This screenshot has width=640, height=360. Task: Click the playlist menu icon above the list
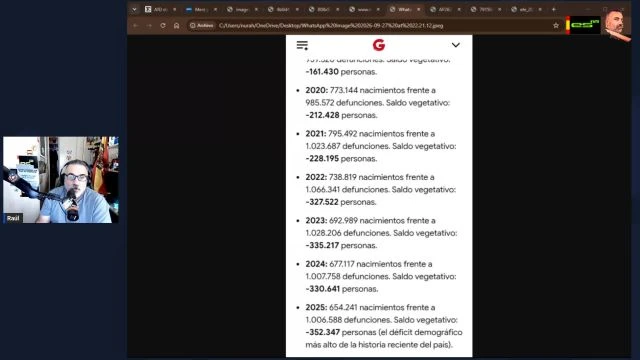coord(302,45)
